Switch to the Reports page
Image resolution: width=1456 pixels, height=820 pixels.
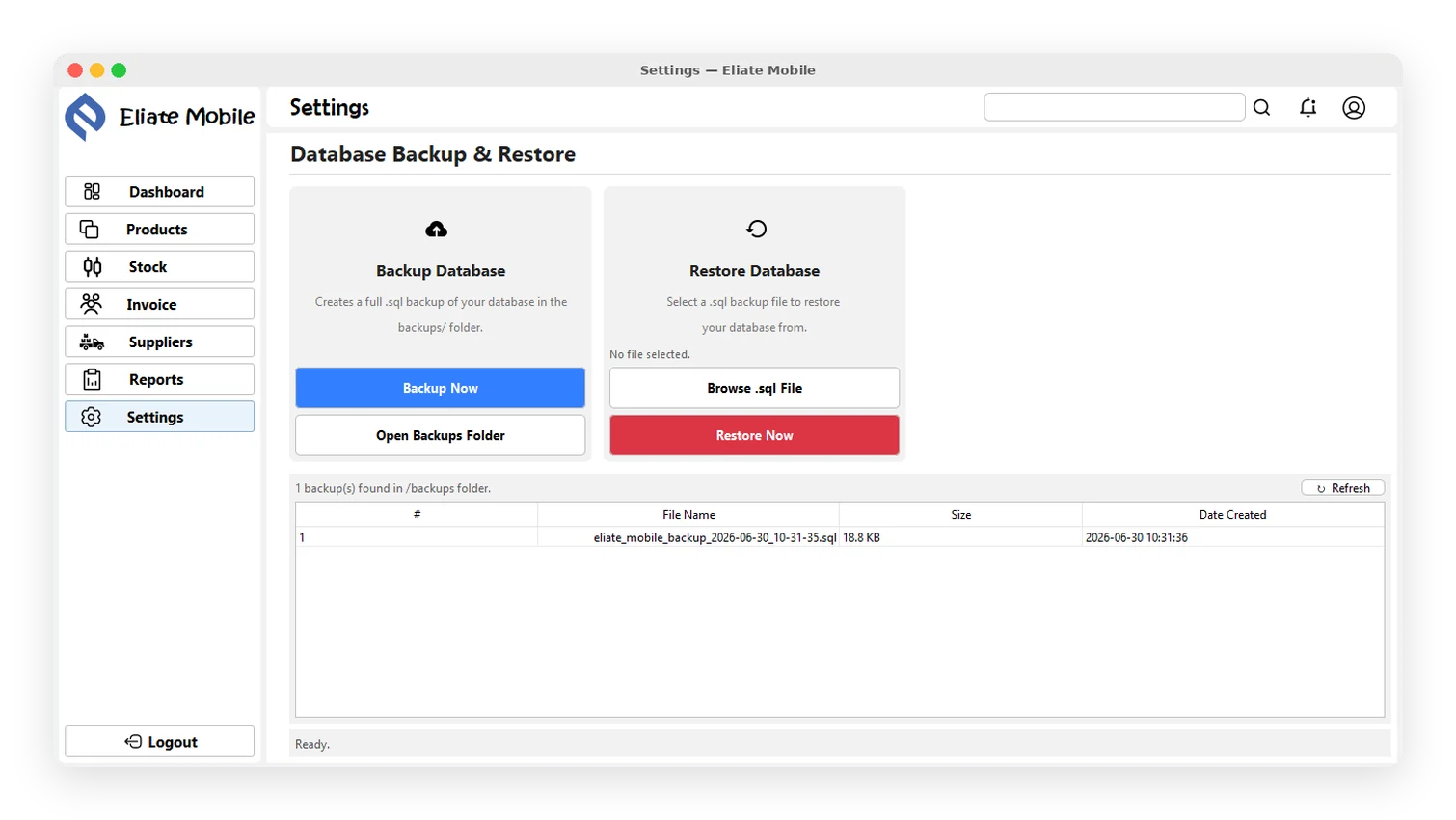(160, 379)
